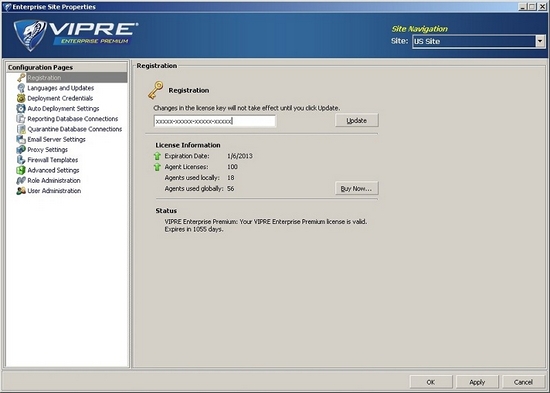This screenshot has width=550, height=393.
Task: Click the Buy Now button
Action: [x=357, y=188]
